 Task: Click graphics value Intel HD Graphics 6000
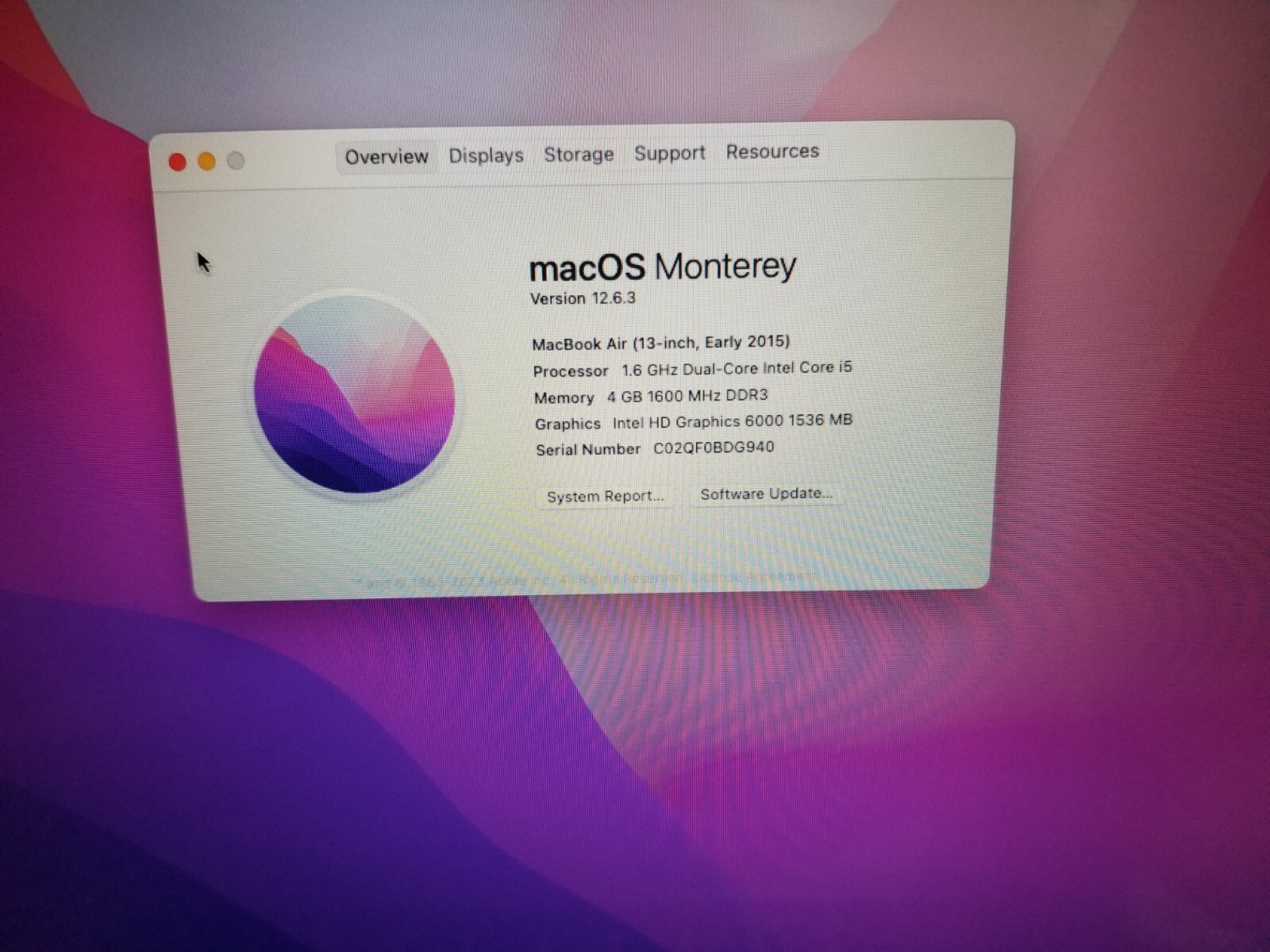(x=698, y=421)
